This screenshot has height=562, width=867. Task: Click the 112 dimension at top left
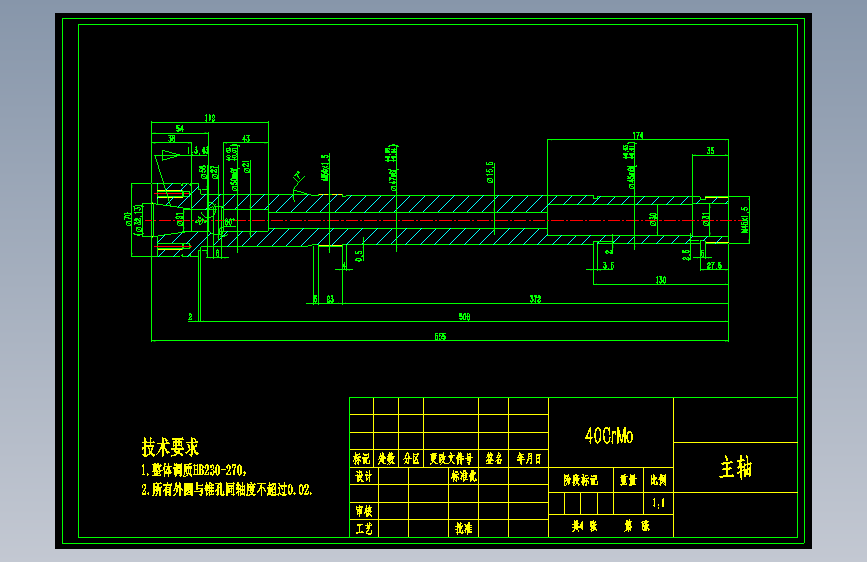tap(210, 118)
